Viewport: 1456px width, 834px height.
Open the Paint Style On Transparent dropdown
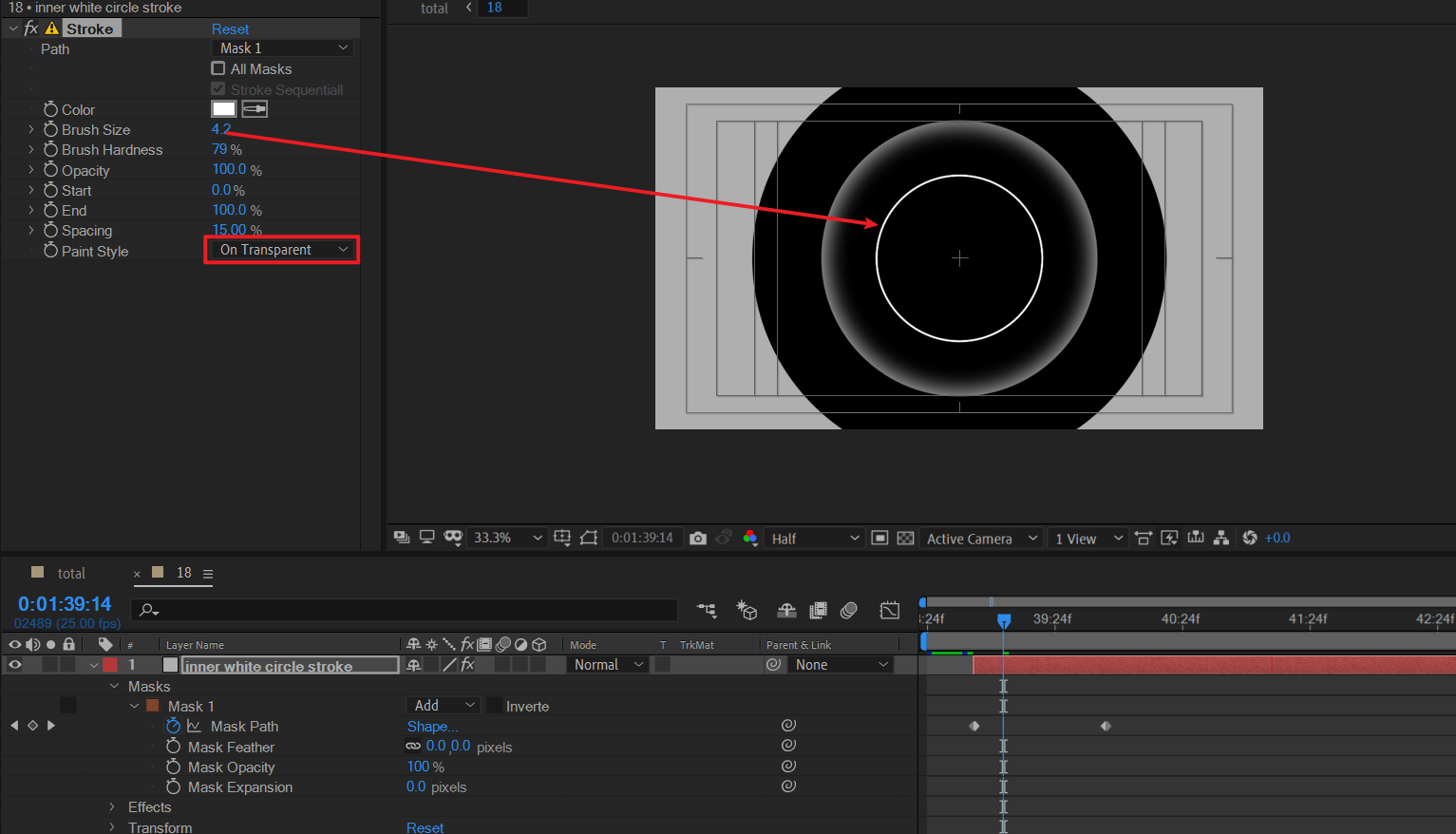pyautogui.click(x=282, y=250)
